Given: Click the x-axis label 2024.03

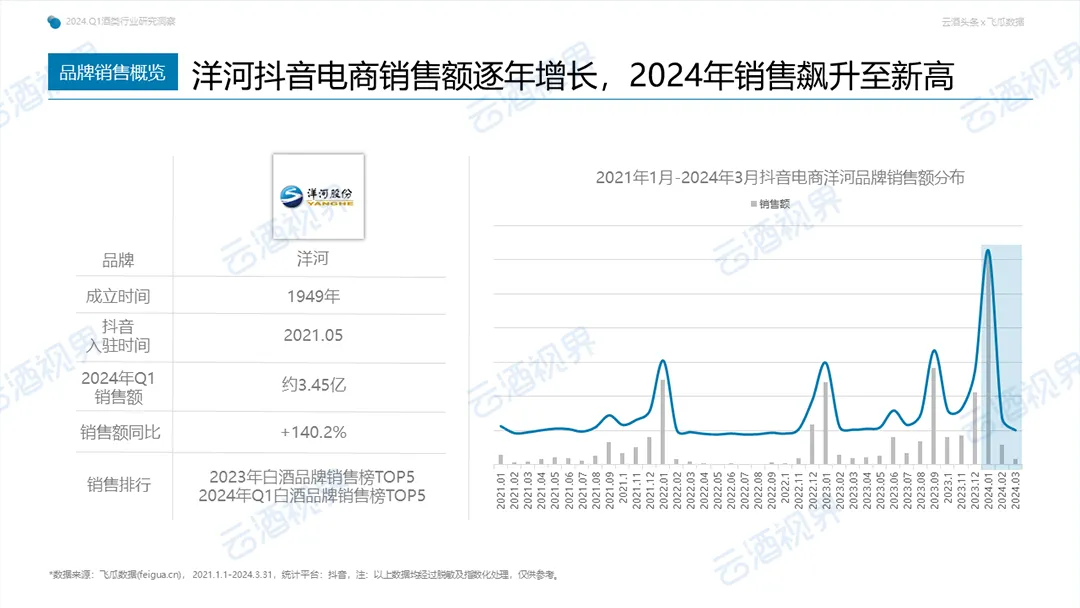Looking at the screenshot, I should click(1015, 490).
